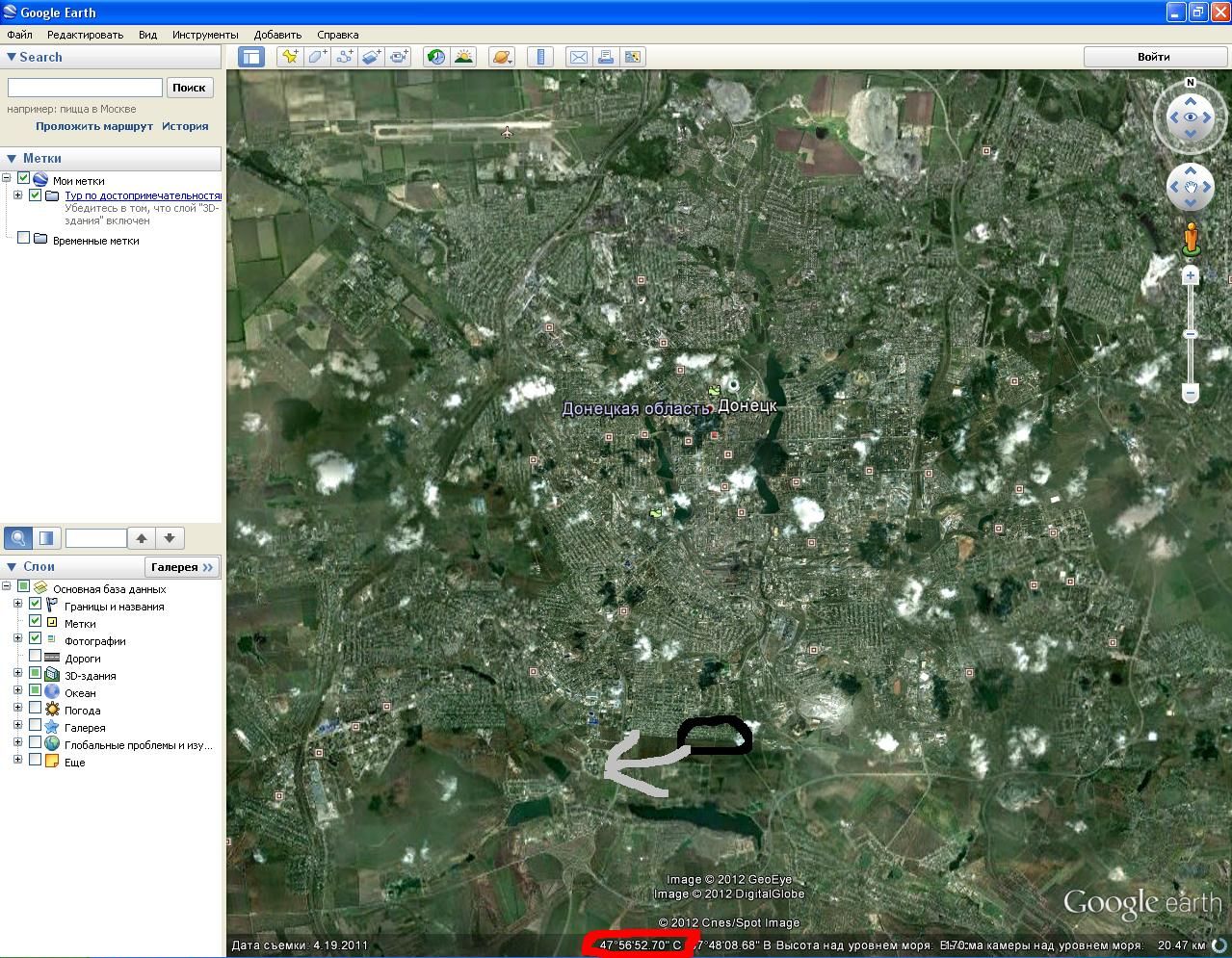Click the Войти sign-in button
Viewport: 1232px width, 958px height.
point(1154,57)
